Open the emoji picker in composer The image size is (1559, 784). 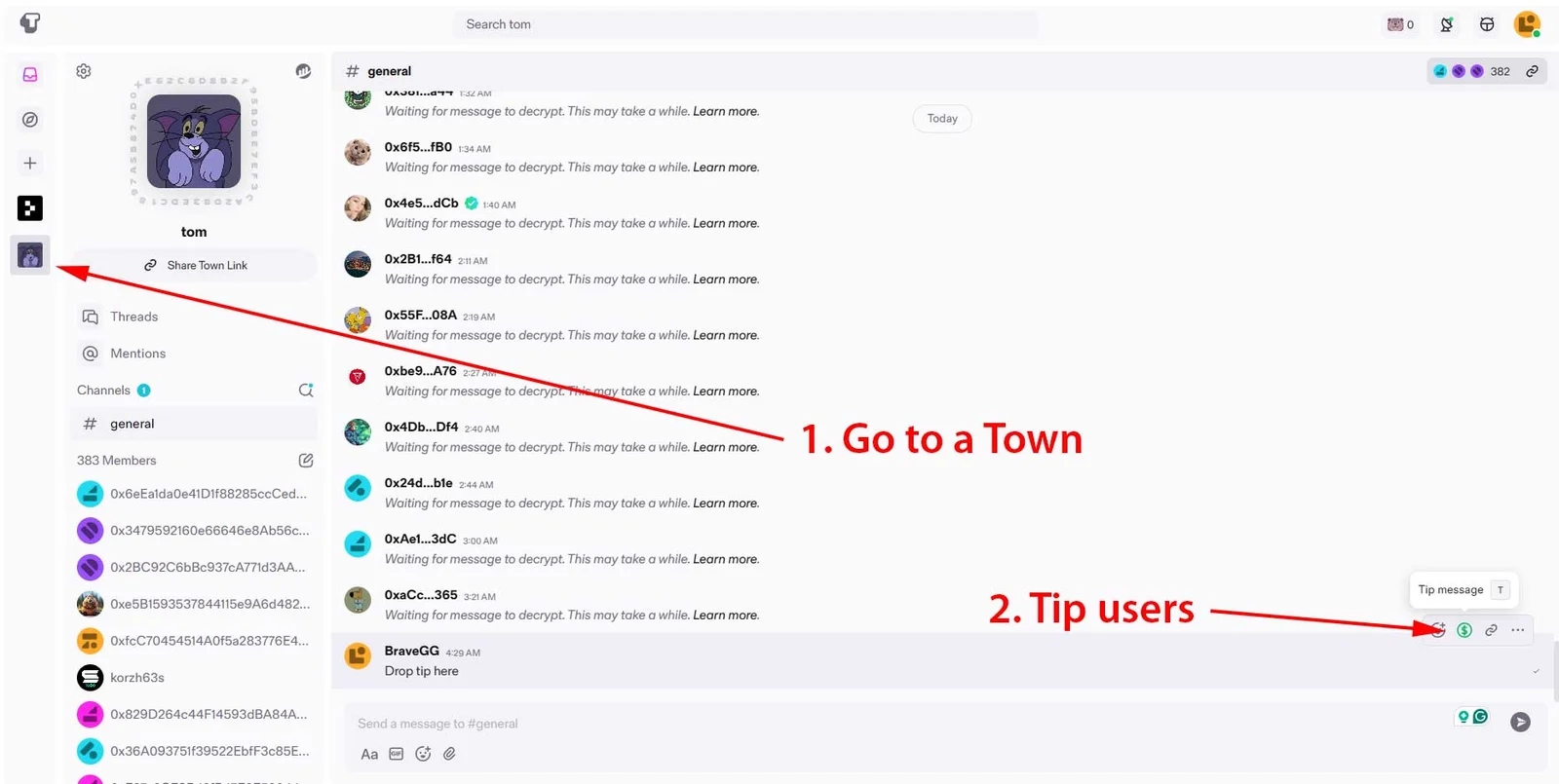point(423,754)
